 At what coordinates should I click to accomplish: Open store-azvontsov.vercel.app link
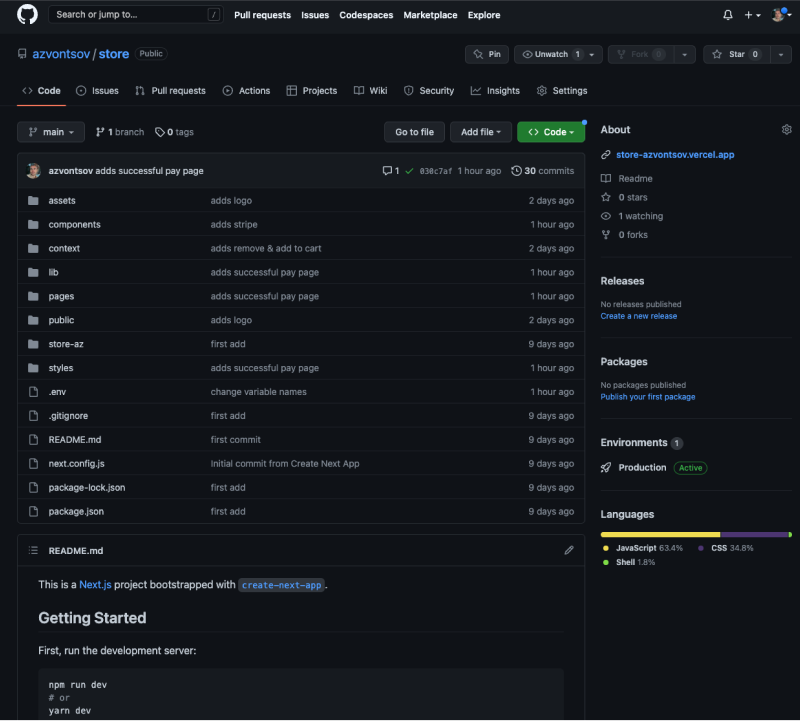tap(675, 155)
